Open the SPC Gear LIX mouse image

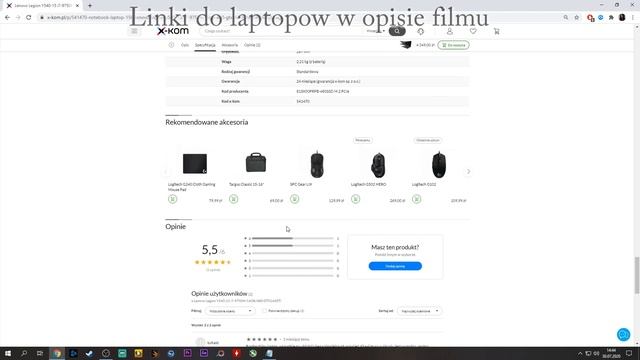pos(317,164)
